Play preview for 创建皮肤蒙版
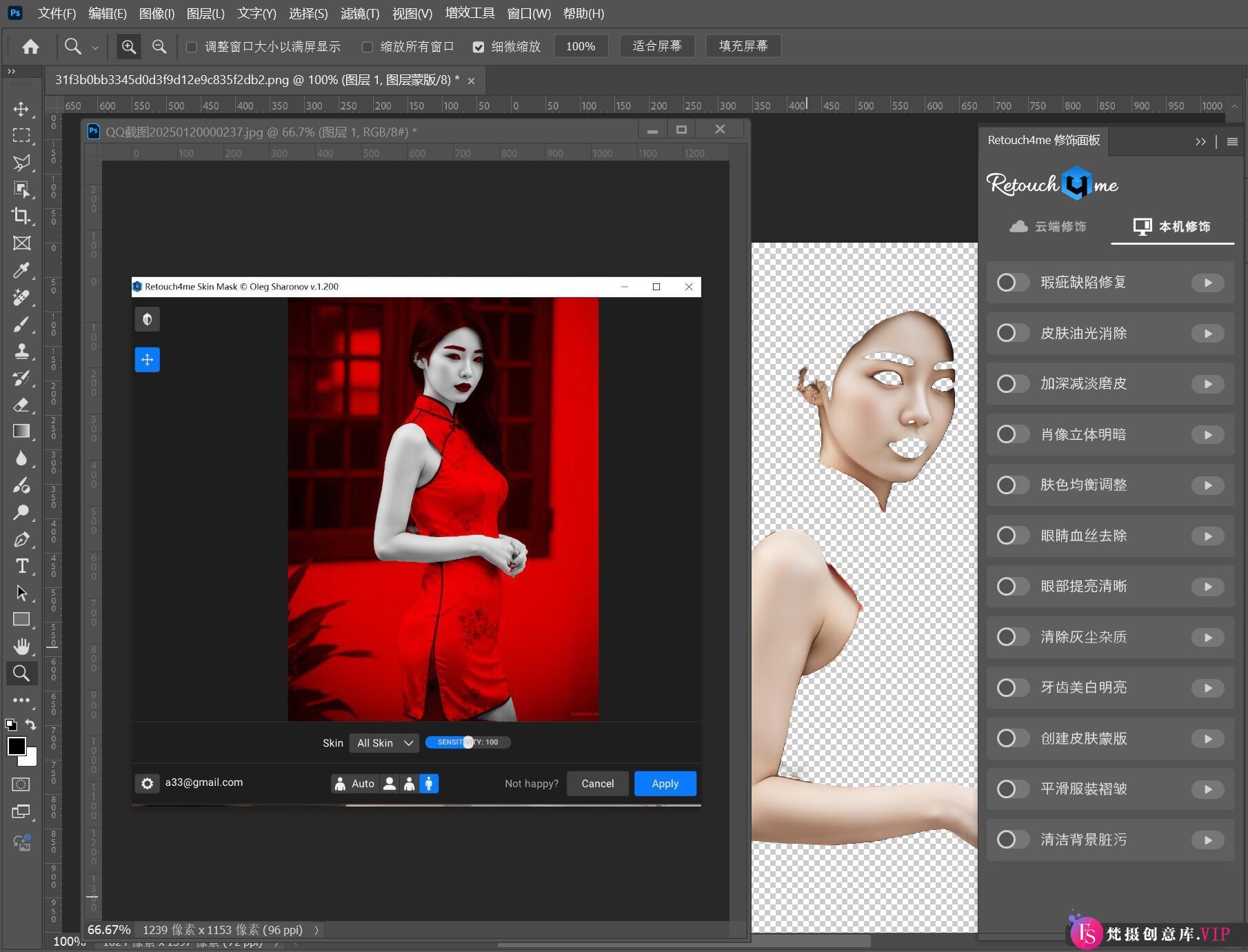Screen dimensions: 1248x952 [1207, 738]
